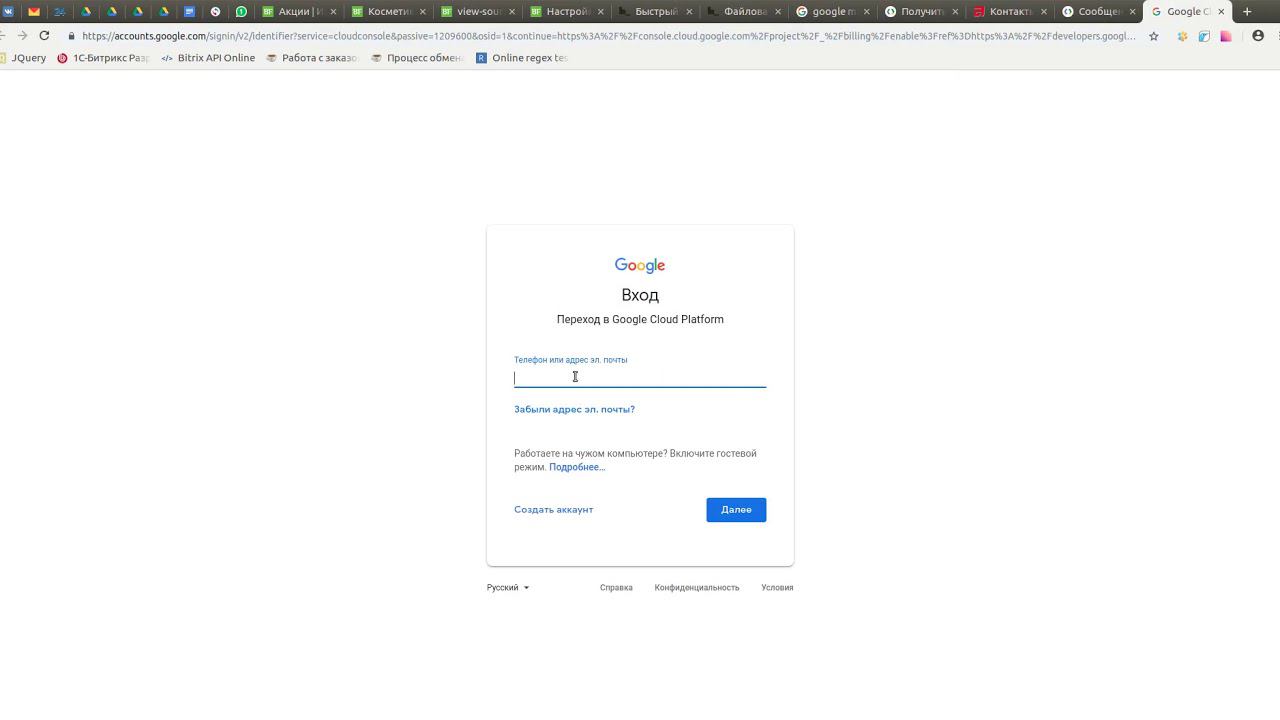Open the yellow flower extension icon
This screenshot has width=1280, height=720.
pos(1183,36)
